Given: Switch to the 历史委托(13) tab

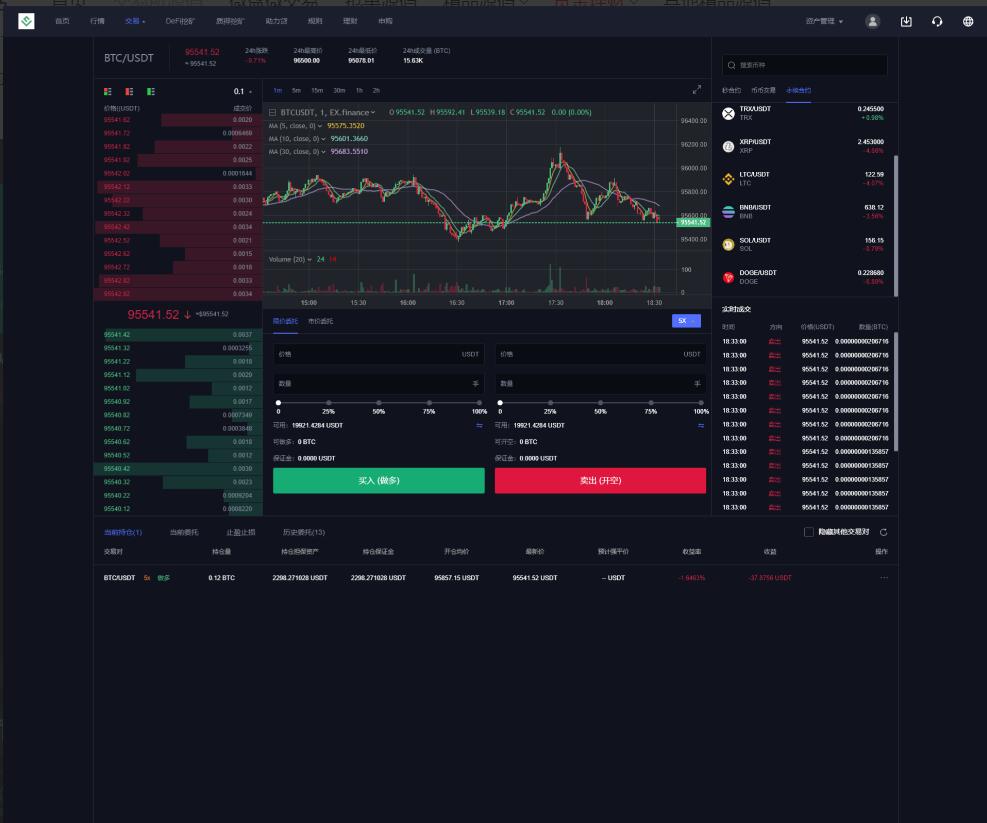Looking at the screenshot, I should [x=304, y=532].
